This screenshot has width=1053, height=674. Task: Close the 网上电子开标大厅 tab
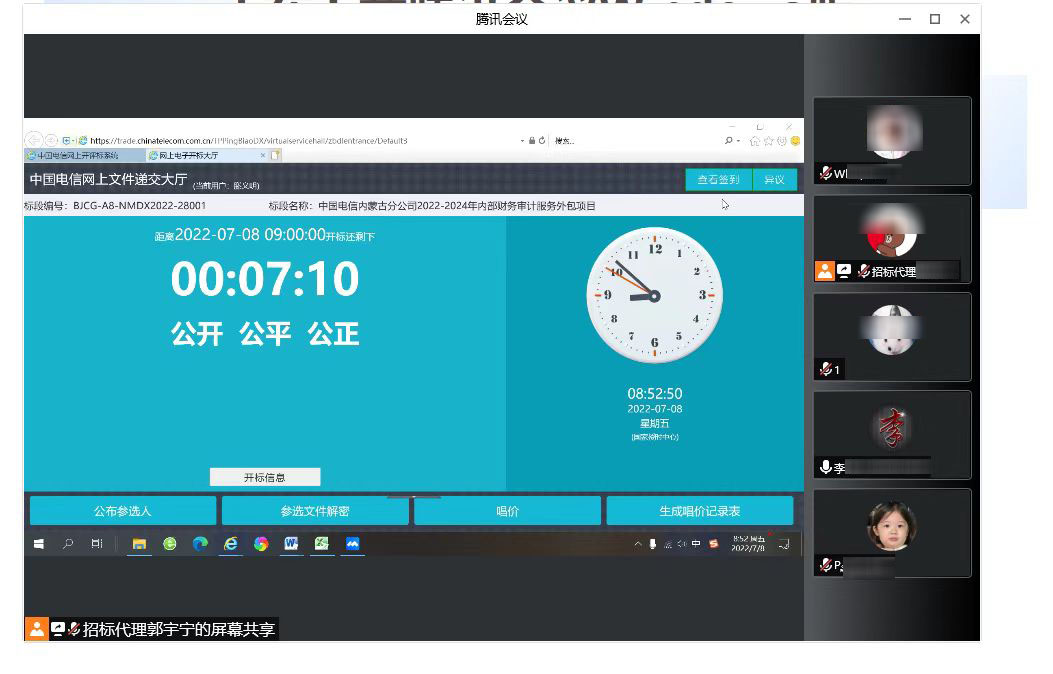(x=263, y=155)
